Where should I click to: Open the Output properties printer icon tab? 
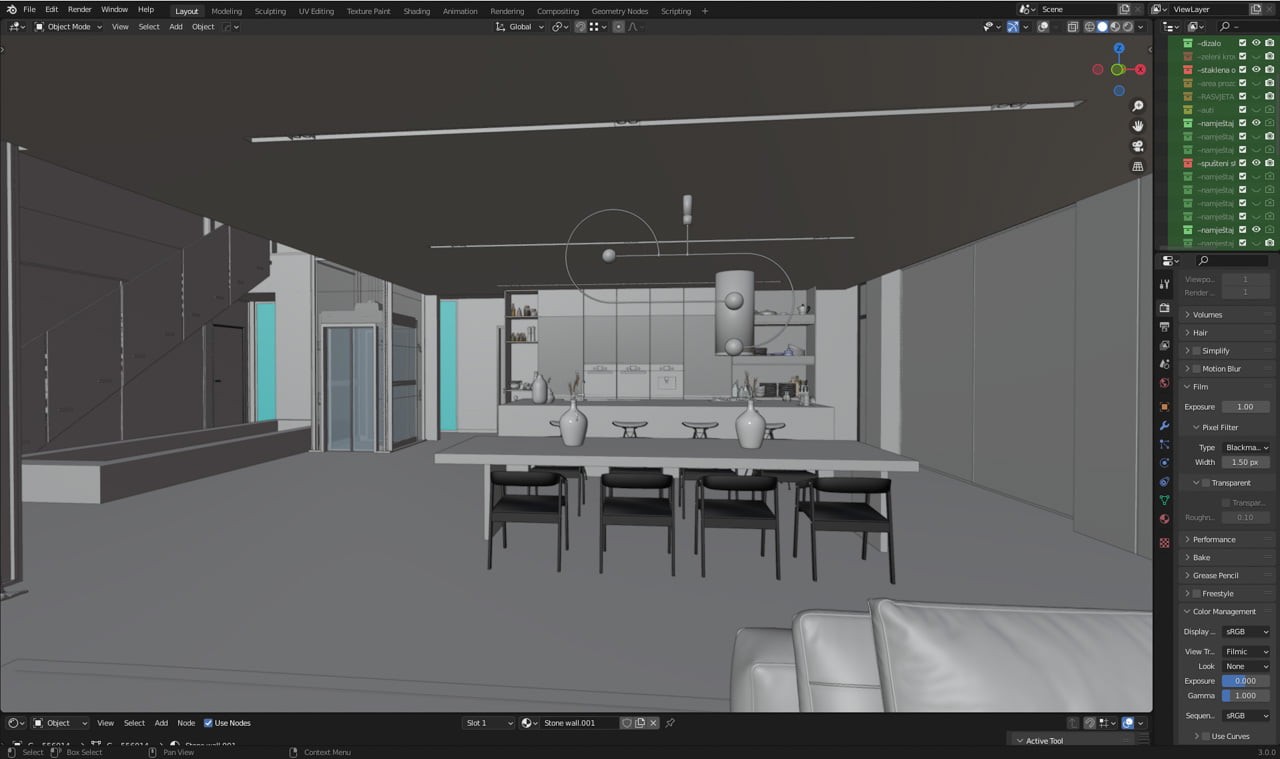point(1164,327)
